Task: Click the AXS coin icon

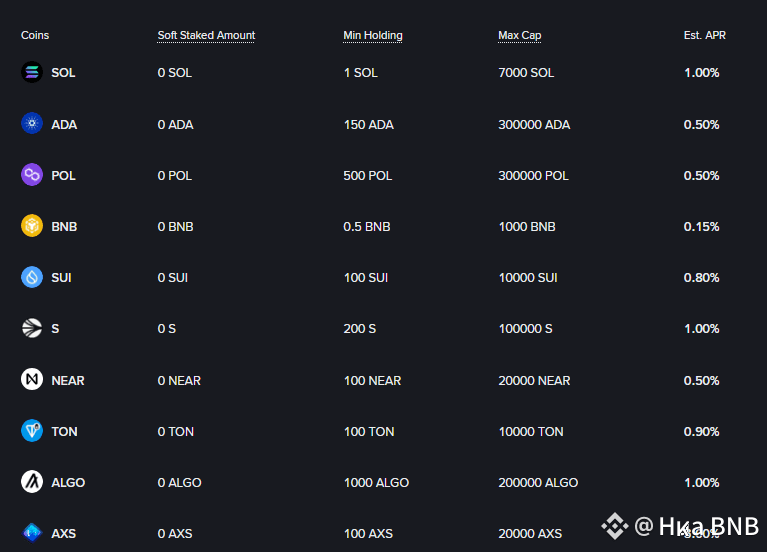Action: (x=32, y=532)
